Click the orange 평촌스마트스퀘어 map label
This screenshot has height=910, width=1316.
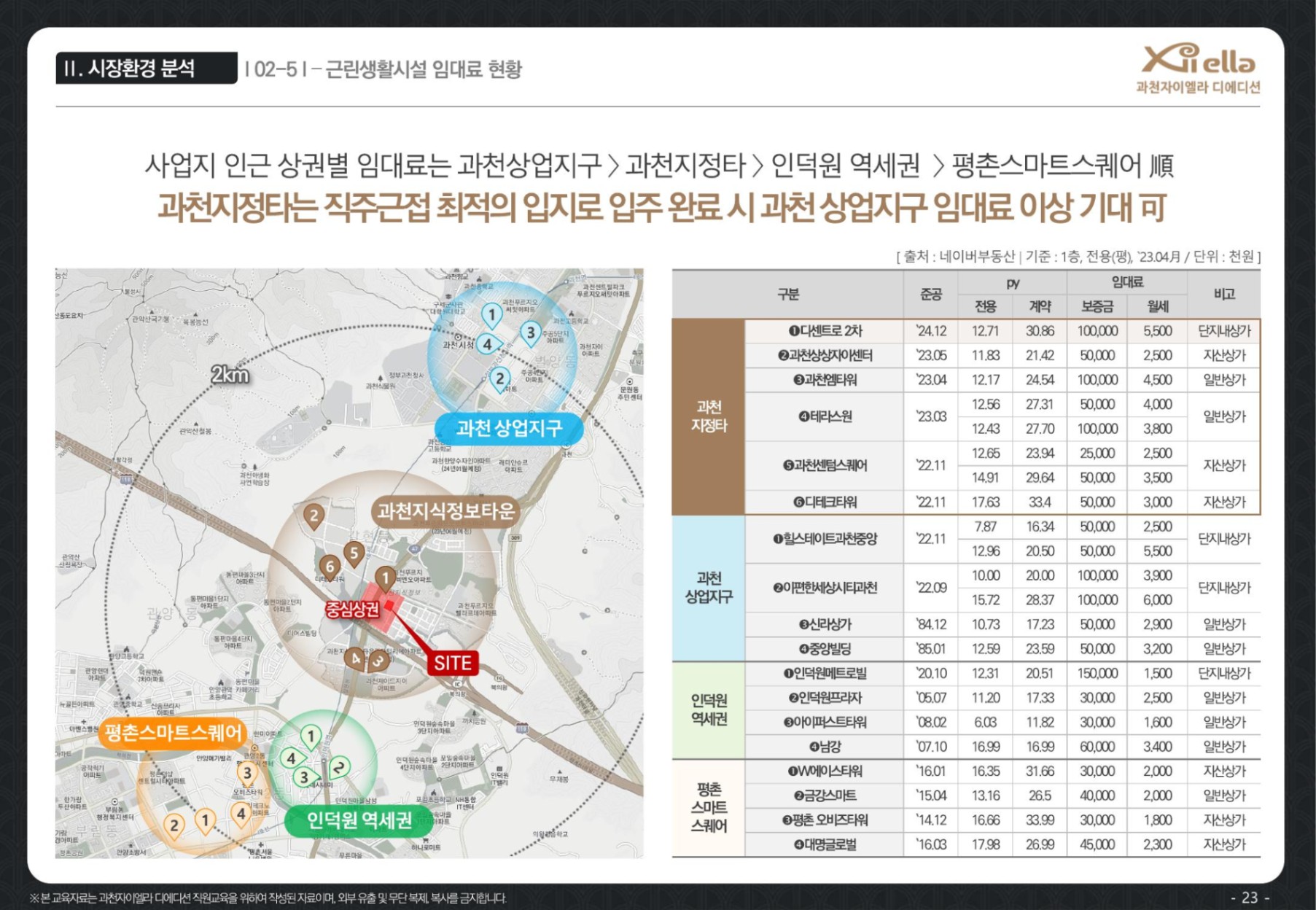point(173,733)
